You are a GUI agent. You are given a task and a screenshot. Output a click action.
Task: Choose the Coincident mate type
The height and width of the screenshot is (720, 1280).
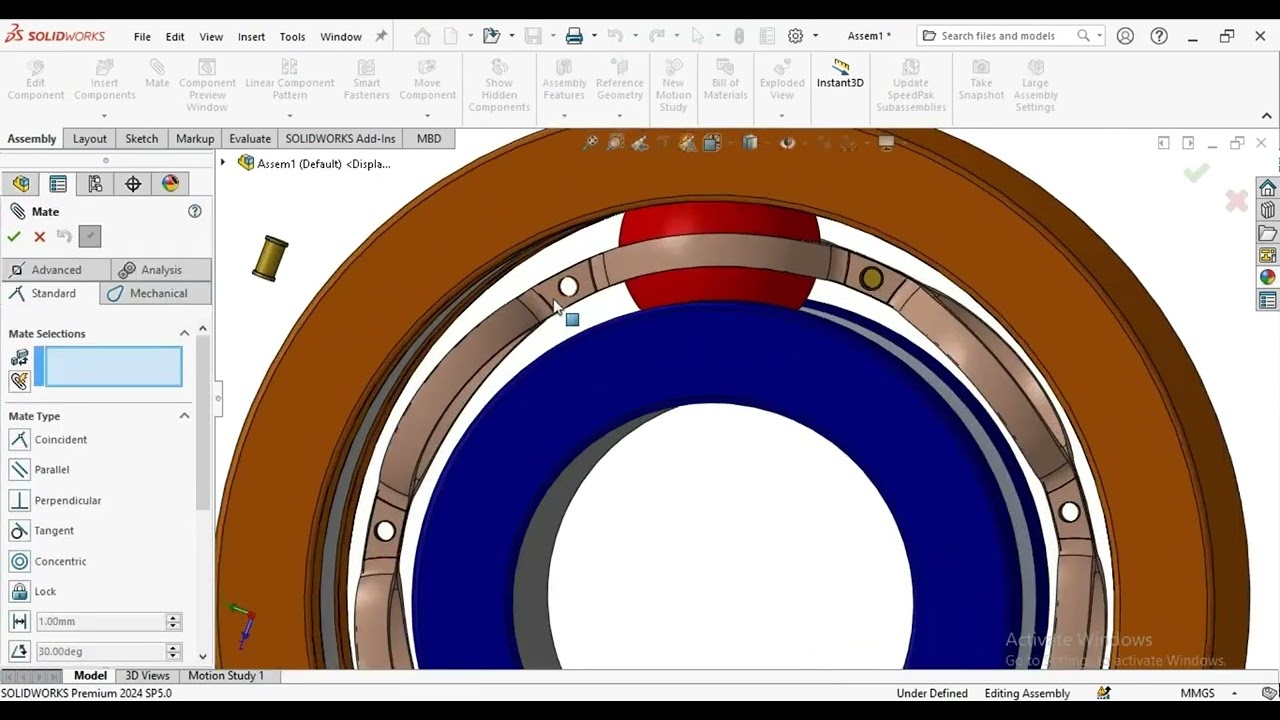(x=49, y=440)
